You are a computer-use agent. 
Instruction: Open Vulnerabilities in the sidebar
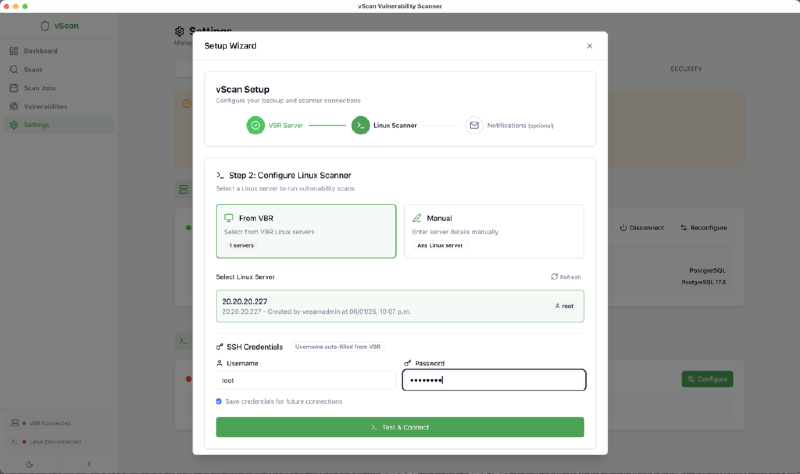pos(59,106)
